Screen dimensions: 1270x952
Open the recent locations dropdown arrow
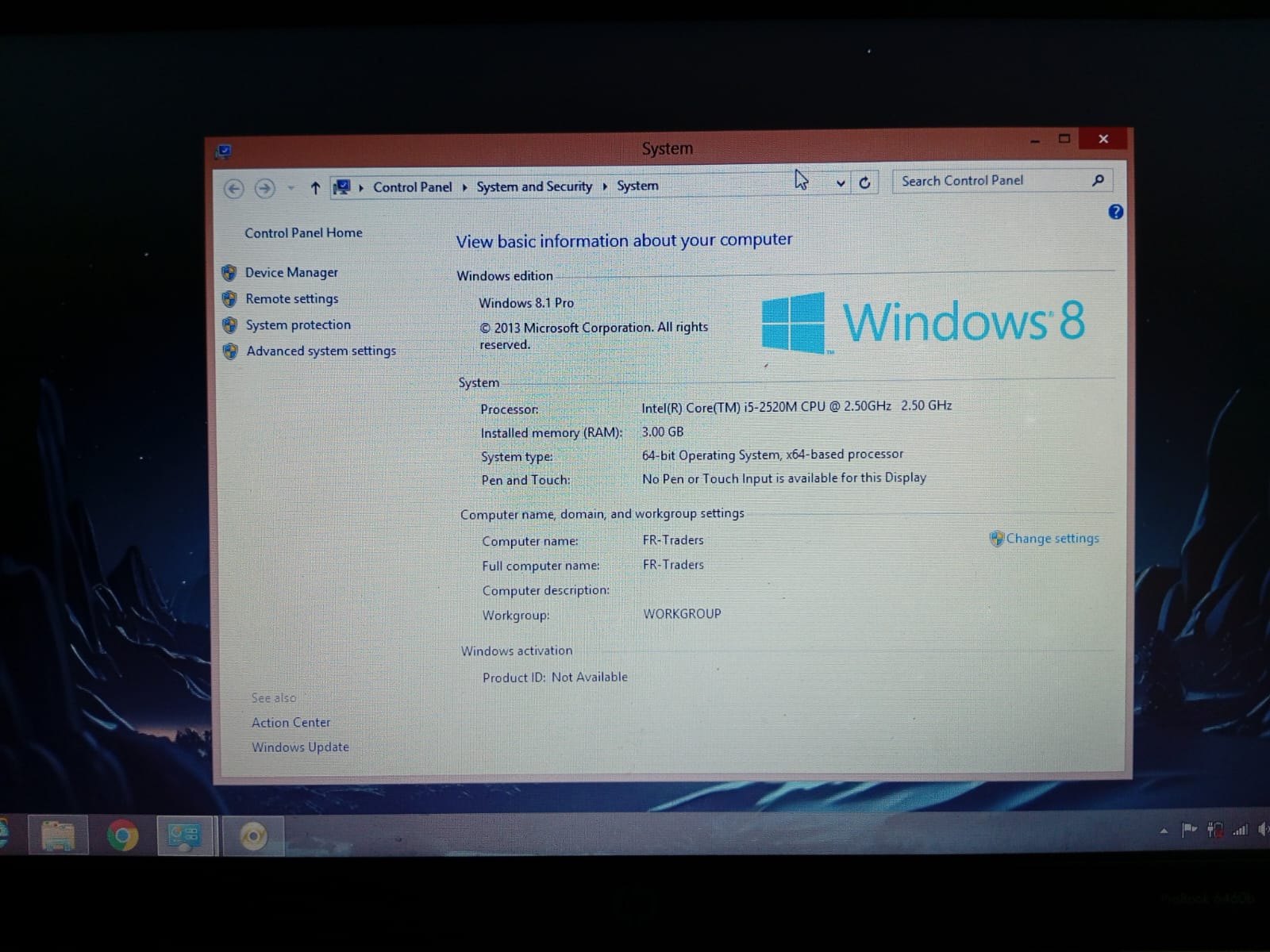291,188
